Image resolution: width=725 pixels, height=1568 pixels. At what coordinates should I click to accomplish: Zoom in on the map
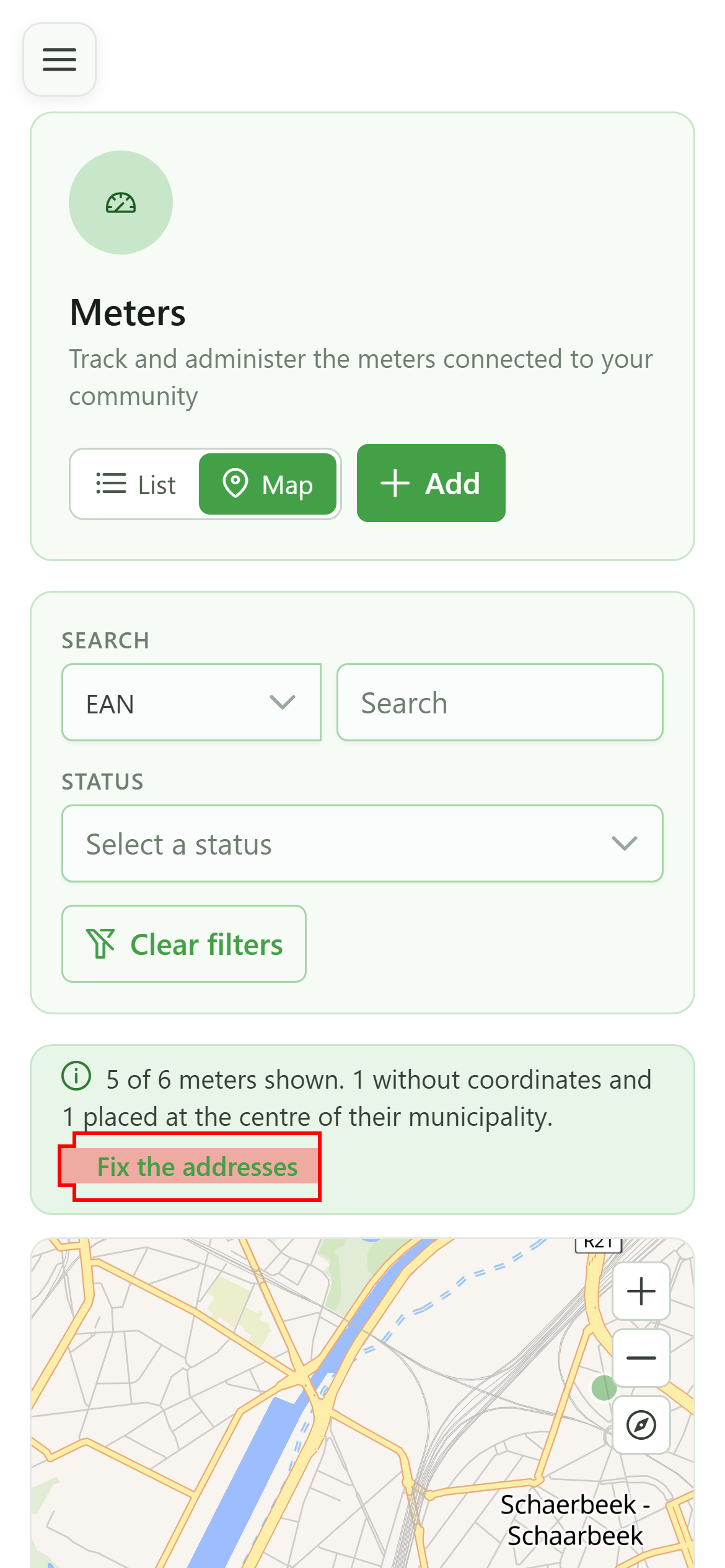[641, 1291]
